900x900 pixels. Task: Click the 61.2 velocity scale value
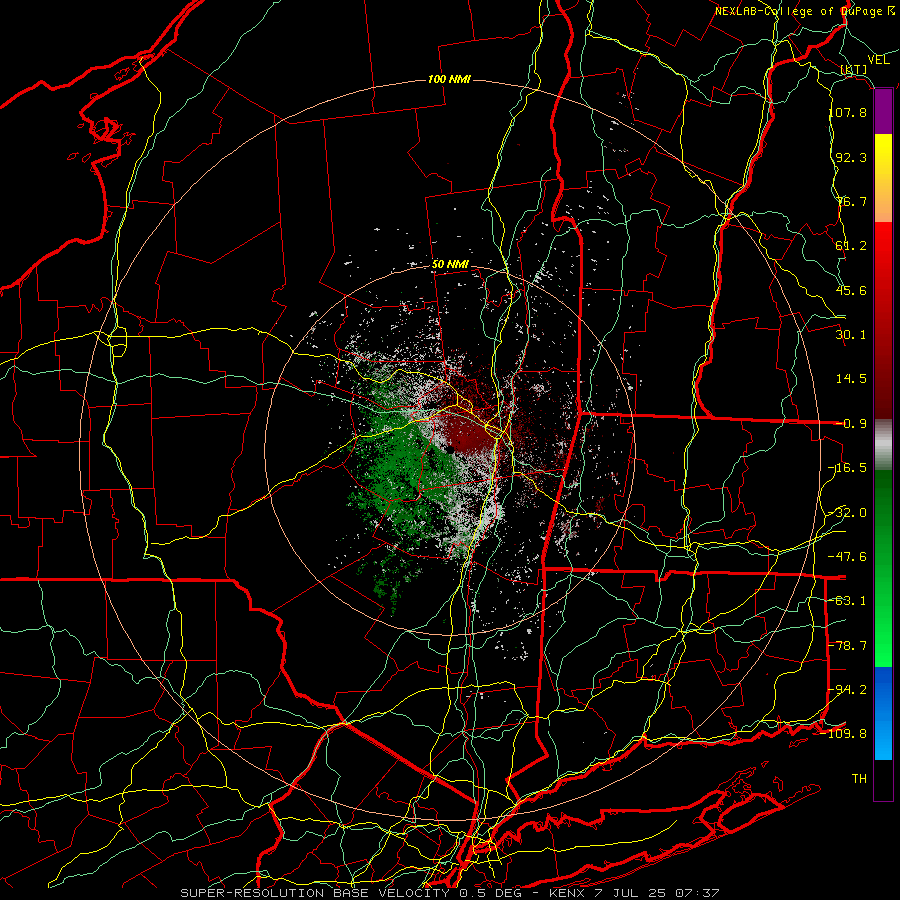tap(851, 246)
